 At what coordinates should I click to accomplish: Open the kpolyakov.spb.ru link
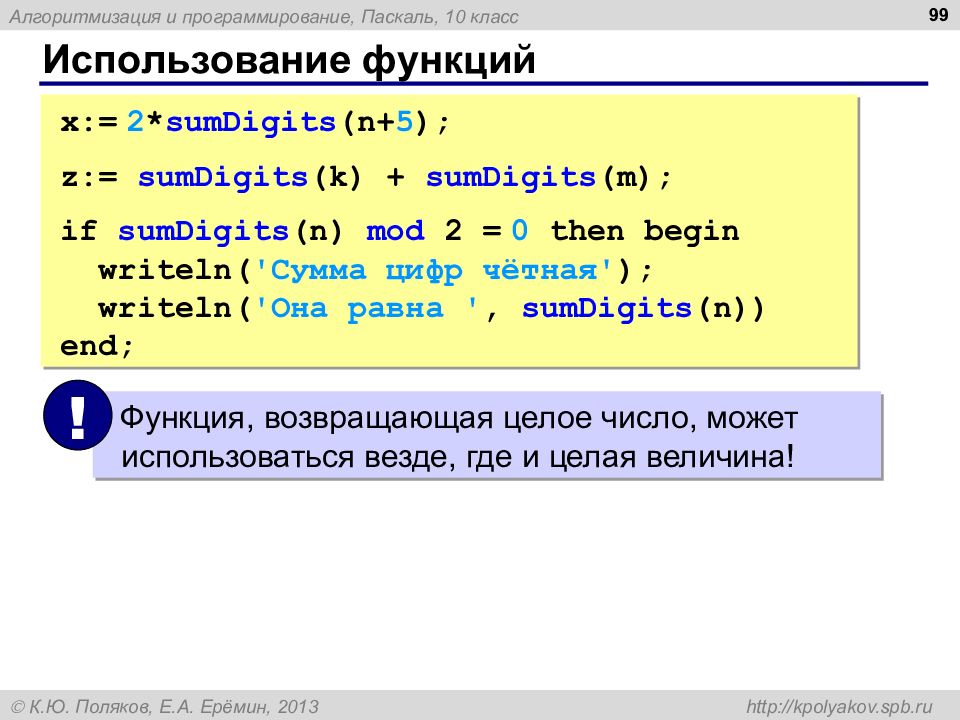point(839,707)
